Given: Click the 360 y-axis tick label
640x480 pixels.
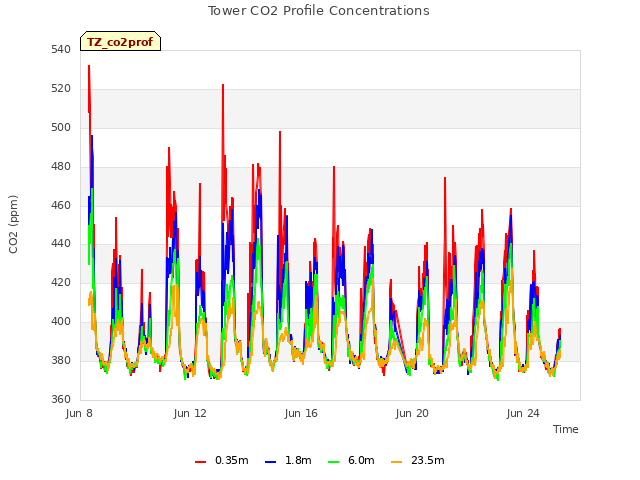Looking at the screenshot, I should point(61,399).
